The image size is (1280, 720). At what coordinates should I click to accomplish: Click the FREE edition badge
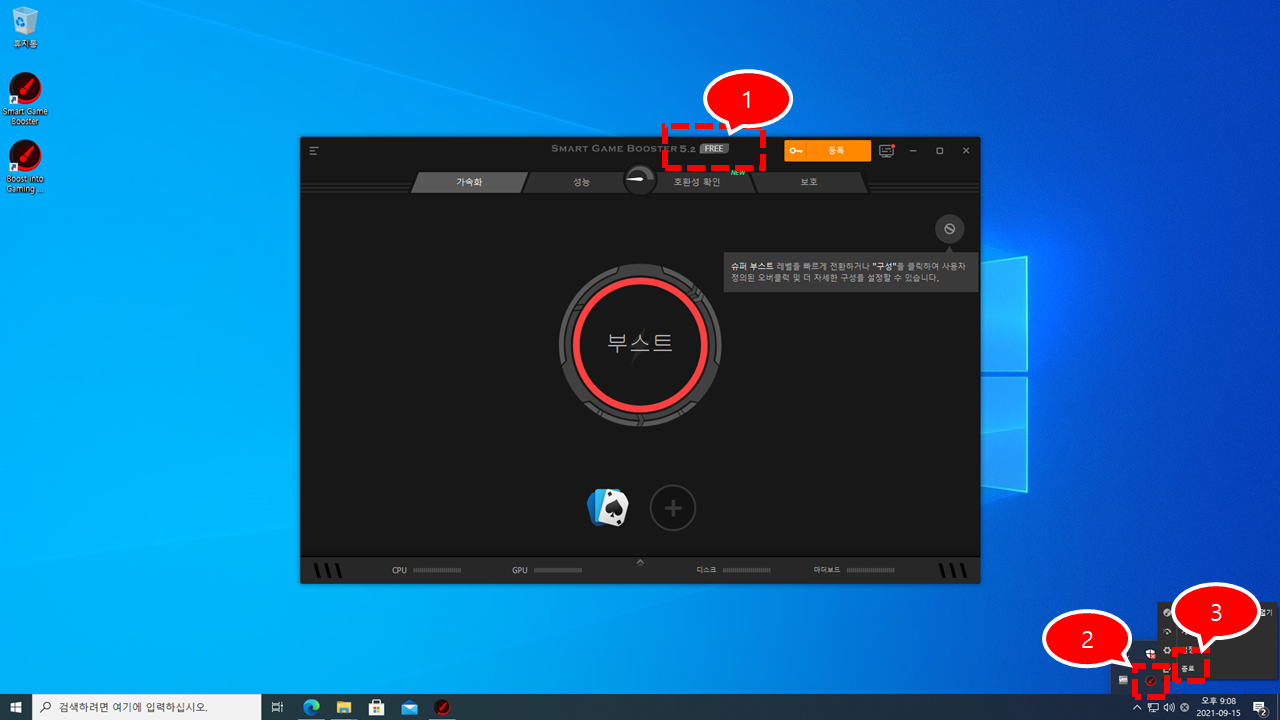[x=714, y=149]
